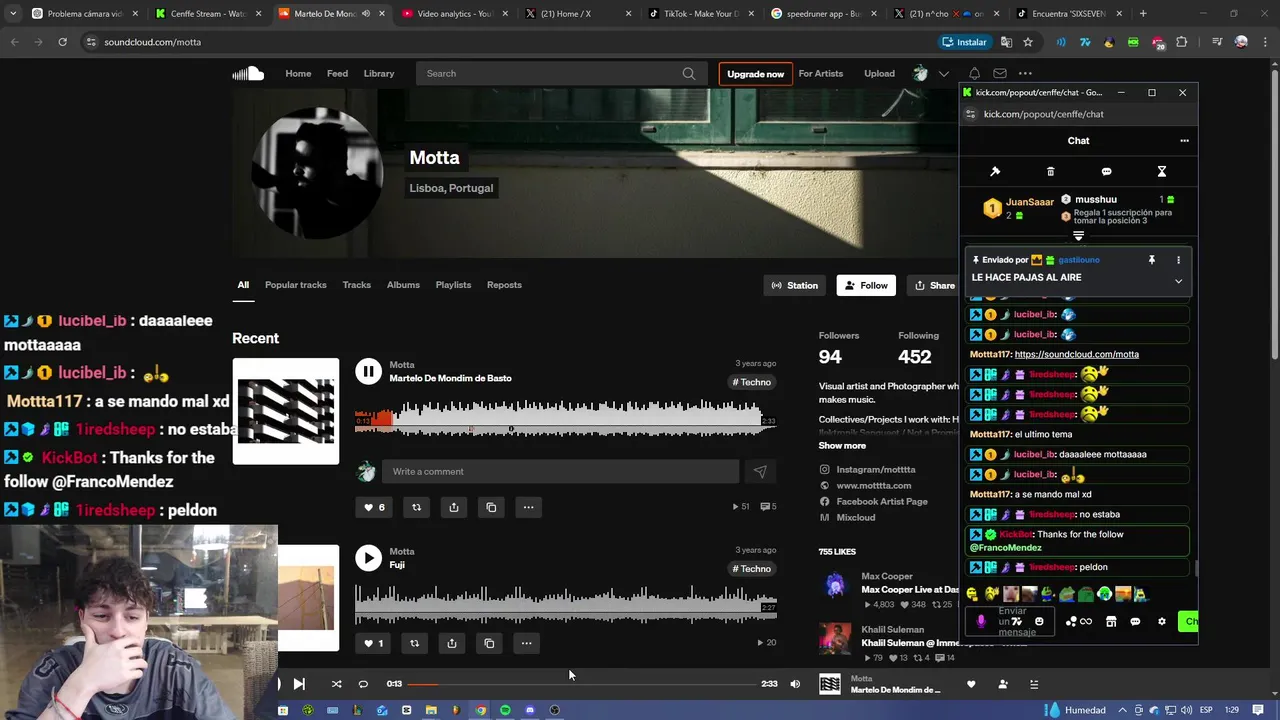
Task: Share the Martelo De Mondim de Basto track
Action: pos(454,507)
